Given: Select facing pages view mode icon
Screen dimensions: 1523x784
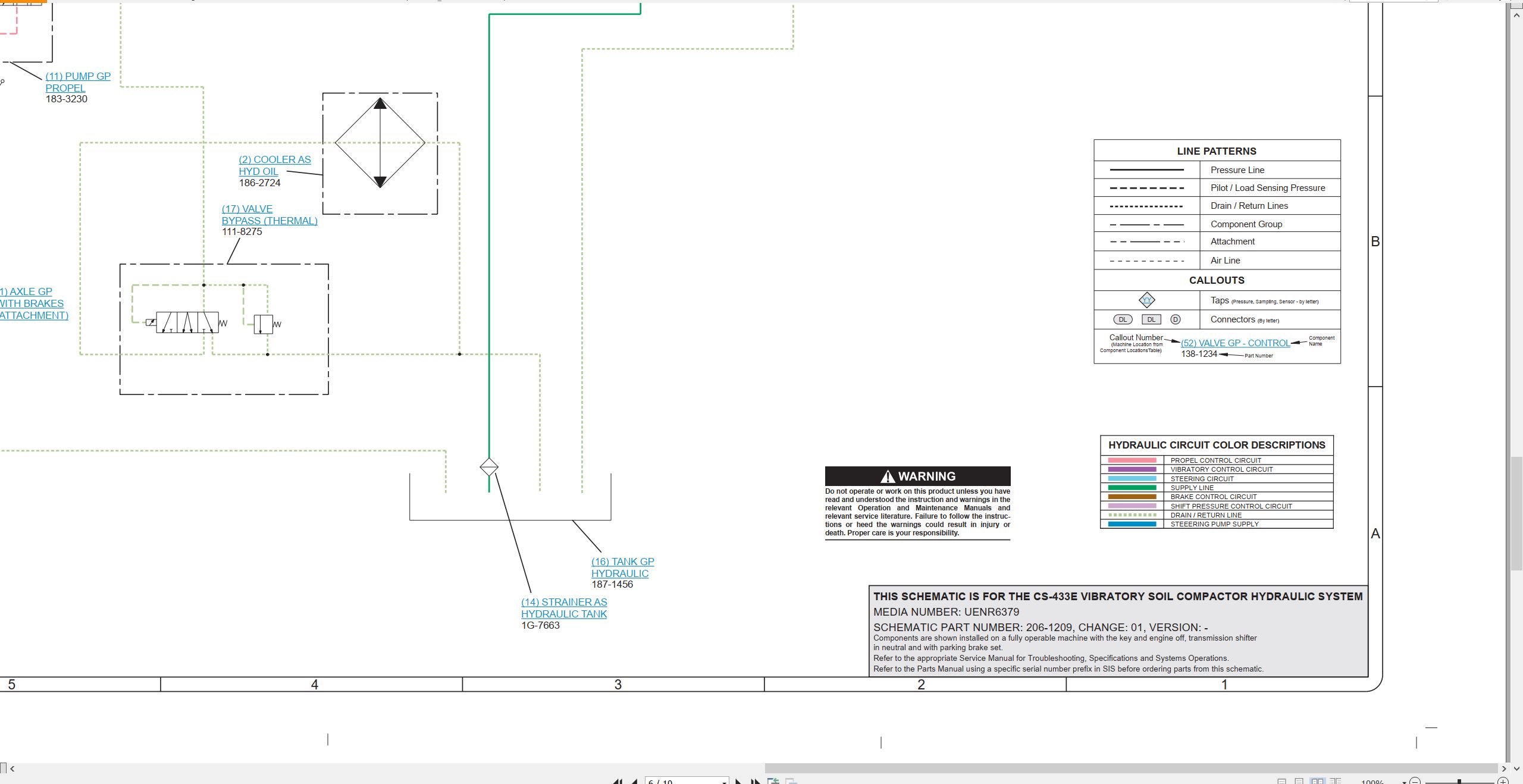Looking at the screenshot, I should [x=1318, y=782].
